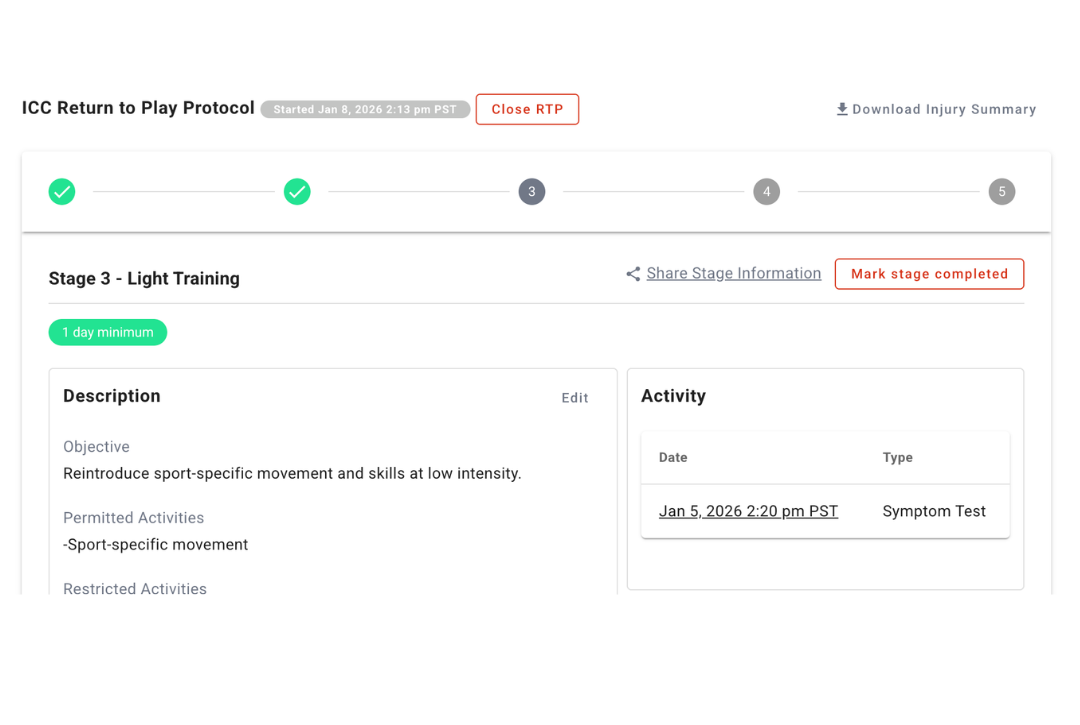Click the Type column header
Viewport: 1080px width, 725px height.
coord(897,458)
